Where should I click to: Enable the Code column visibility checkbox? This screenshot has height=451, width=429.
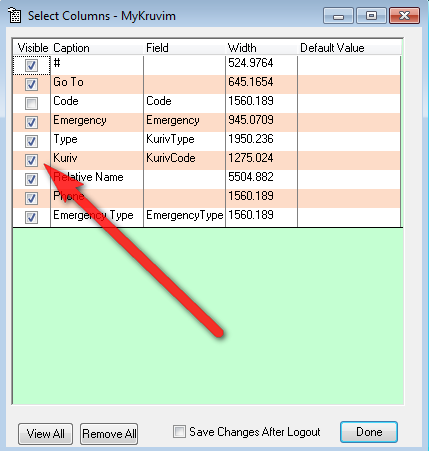click(31, 103)
